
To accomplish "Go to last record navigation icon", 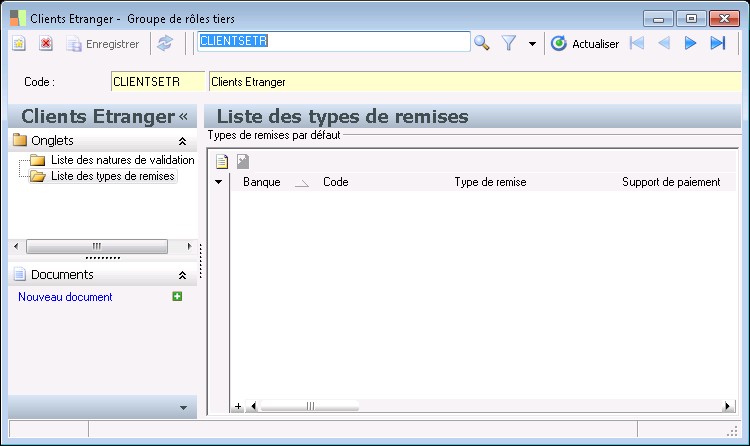I will pos(717,44).
